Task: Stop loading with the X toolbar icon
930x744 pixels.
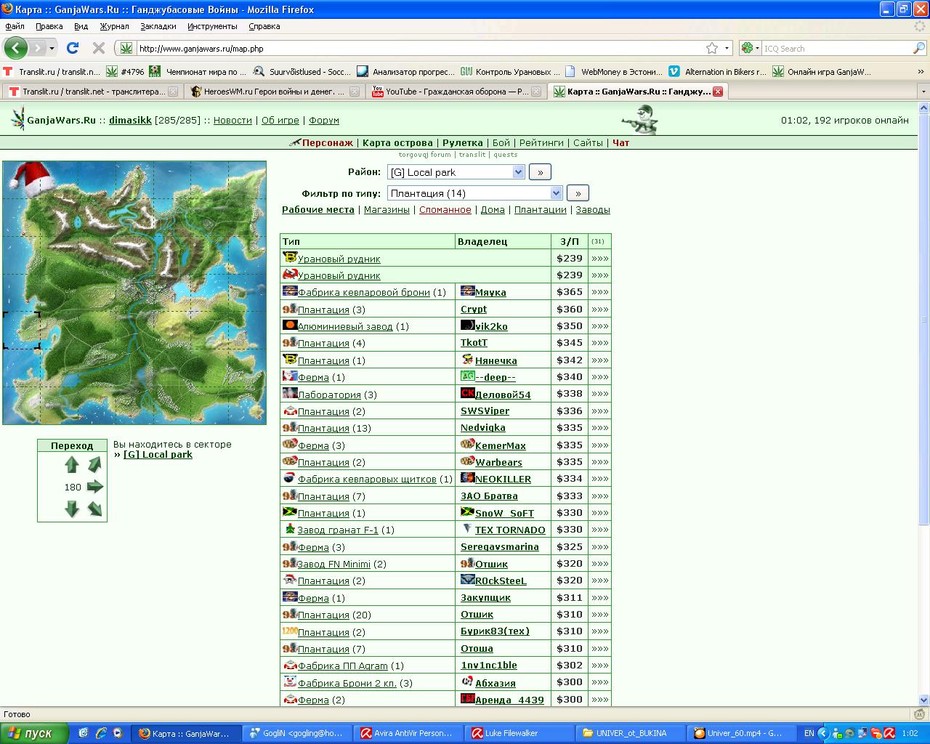Action: point(98,48)
